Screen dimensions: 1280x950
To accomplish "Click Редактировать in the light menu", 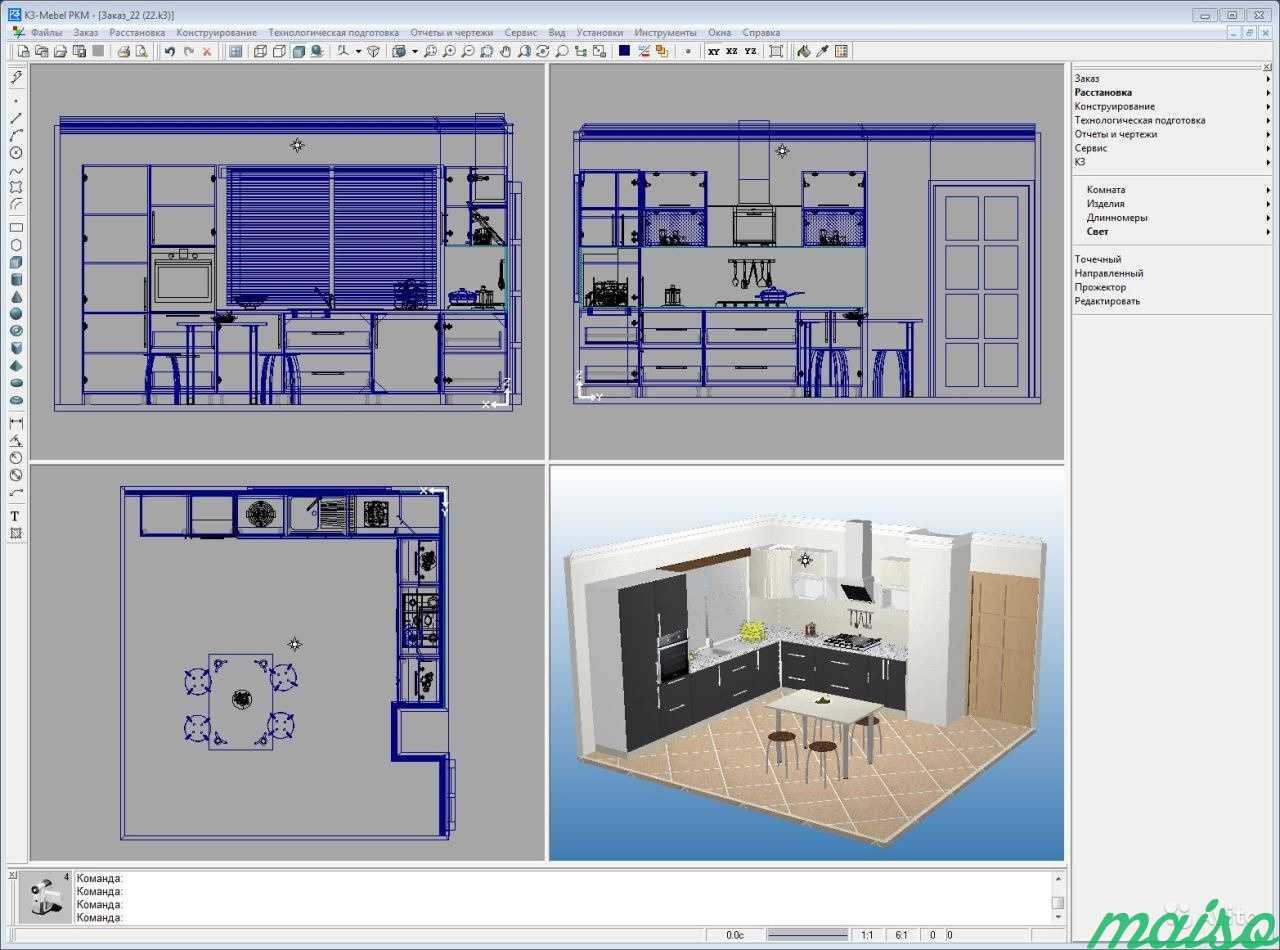I will (1107, 301).
